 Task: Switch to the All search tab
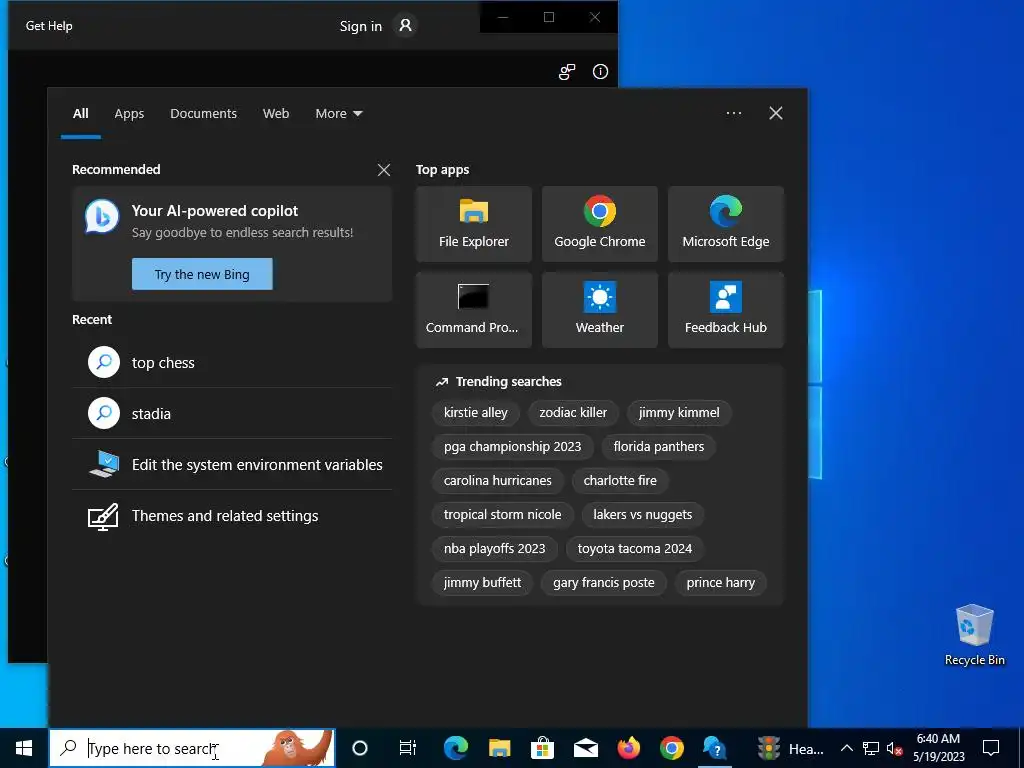[x=80, y=114]
